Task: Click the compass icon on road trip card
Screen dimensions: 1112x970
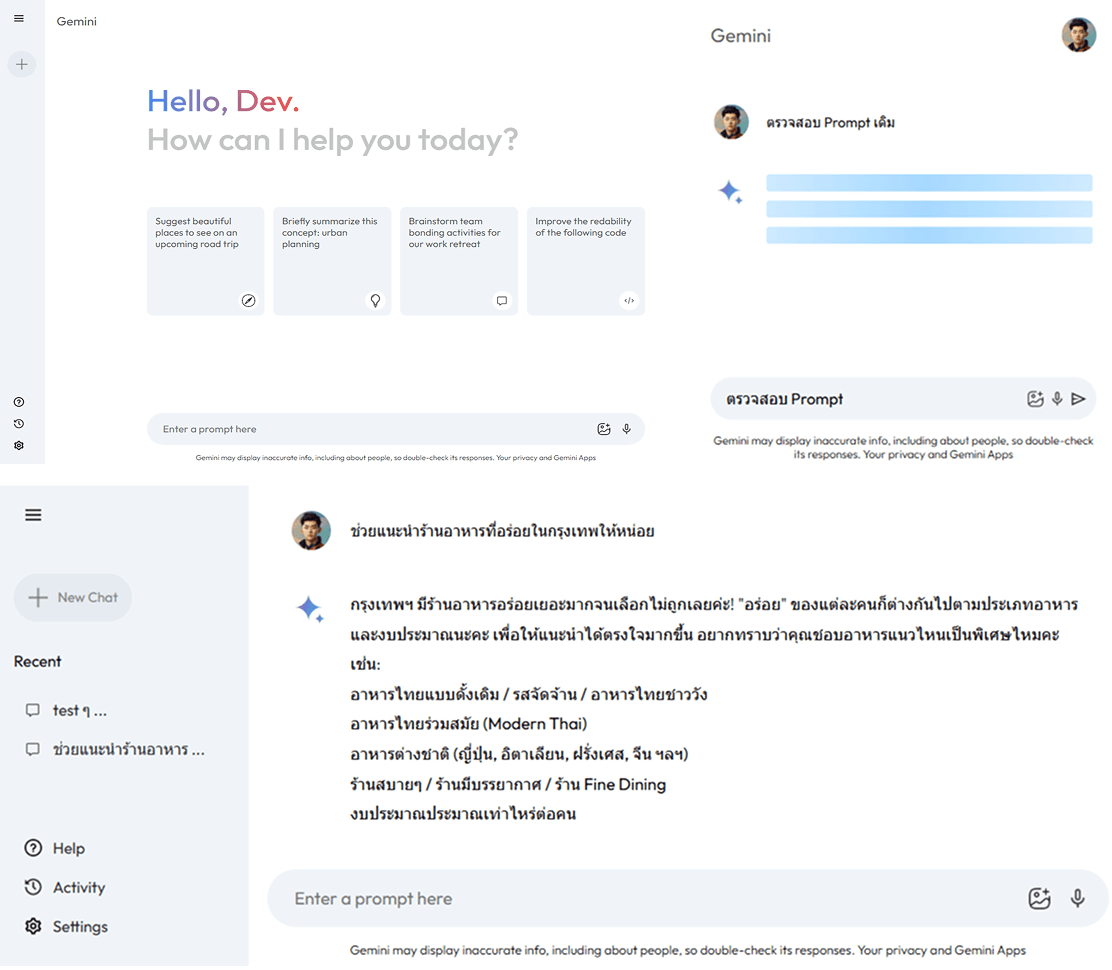Action: pyautogui.click(x=249, y=300)
